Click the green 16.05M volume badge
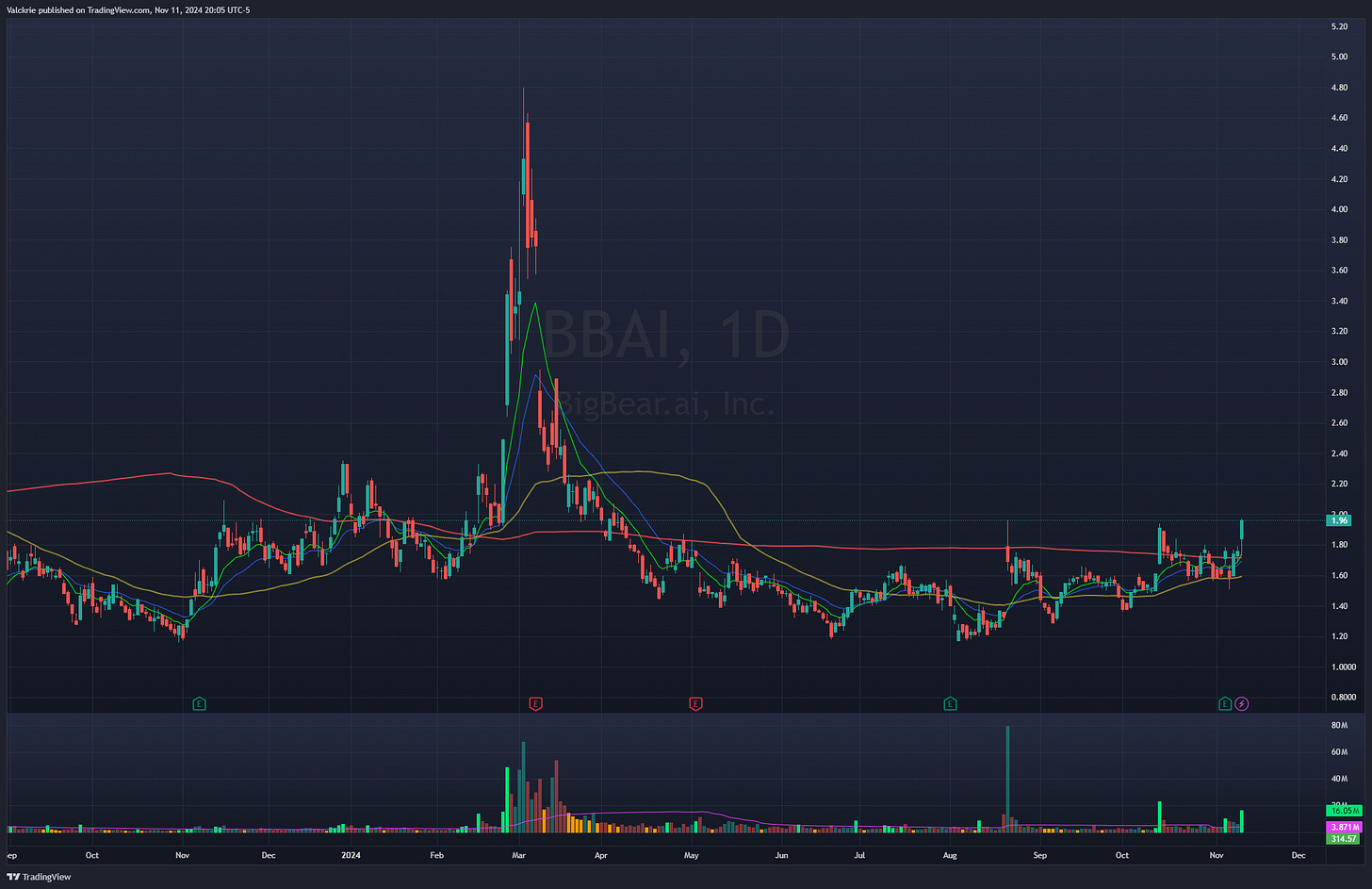1372x889 pixels. click(x=1344, y=811)
